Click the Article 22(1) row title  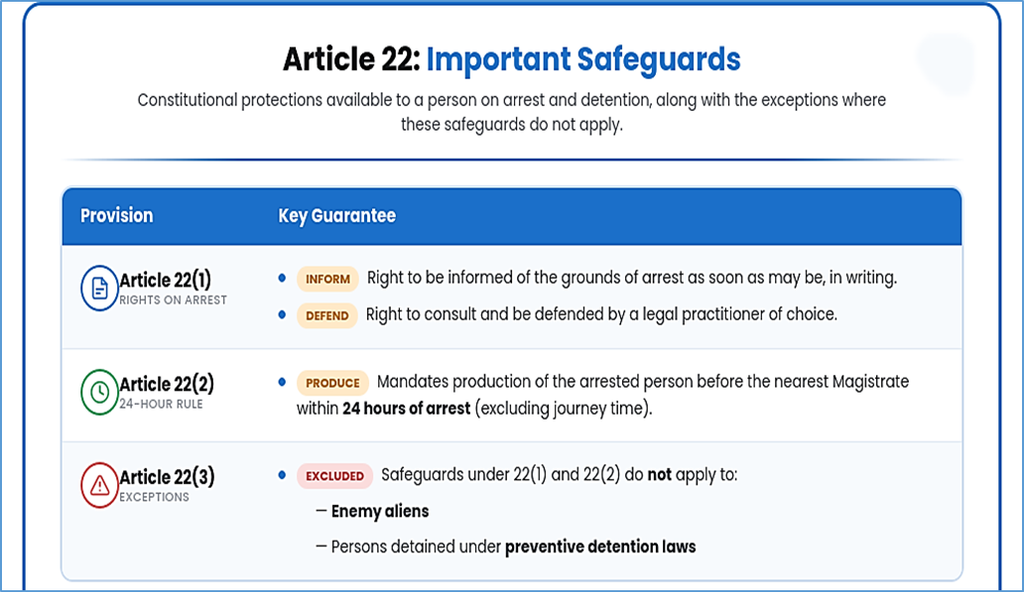[x=165, y=280]
